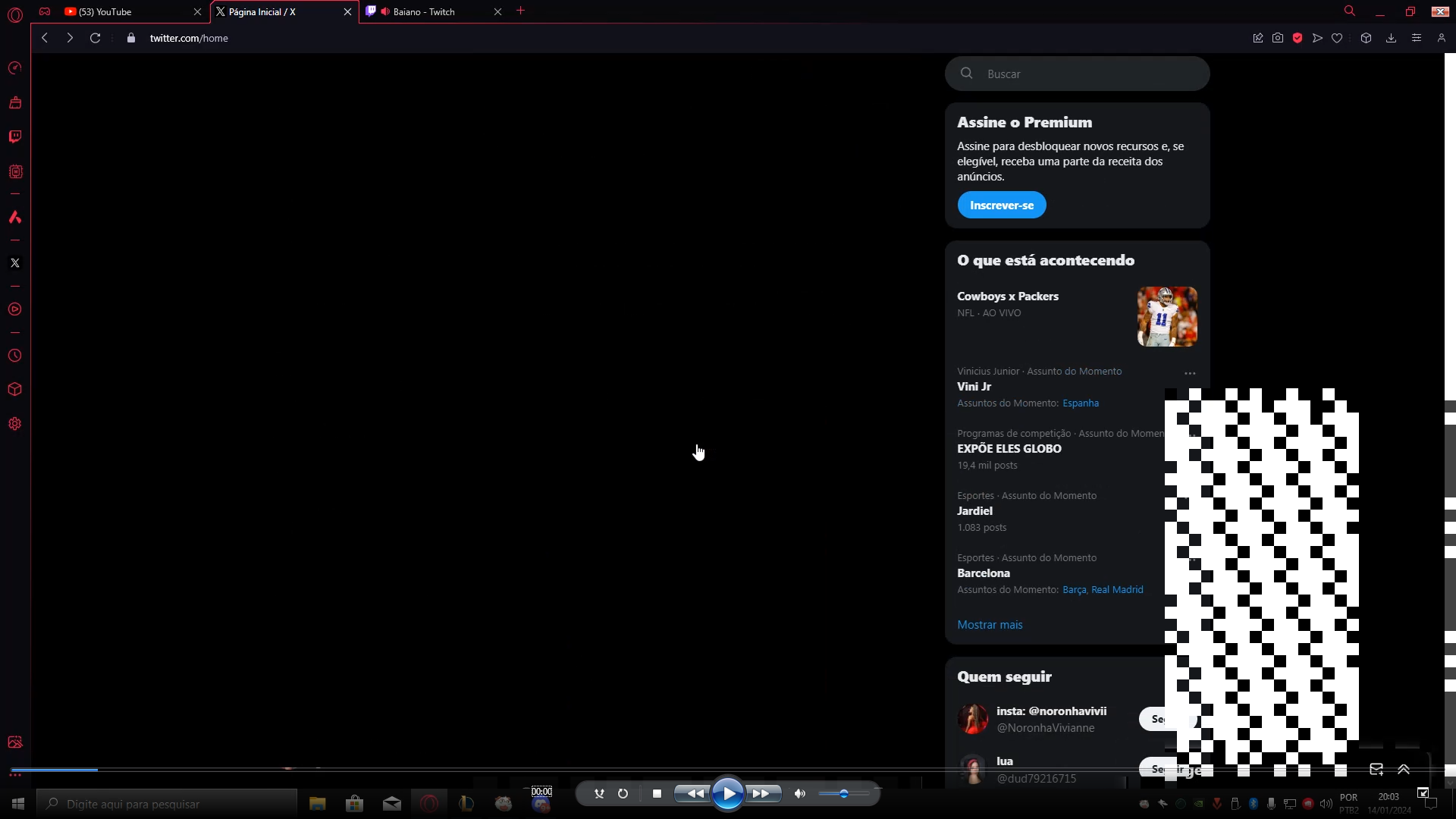The width and height of the screenshot is (1456, 819).
Task: Open the Cowboys x Packers trend
Action: [x=1008, y=297]
